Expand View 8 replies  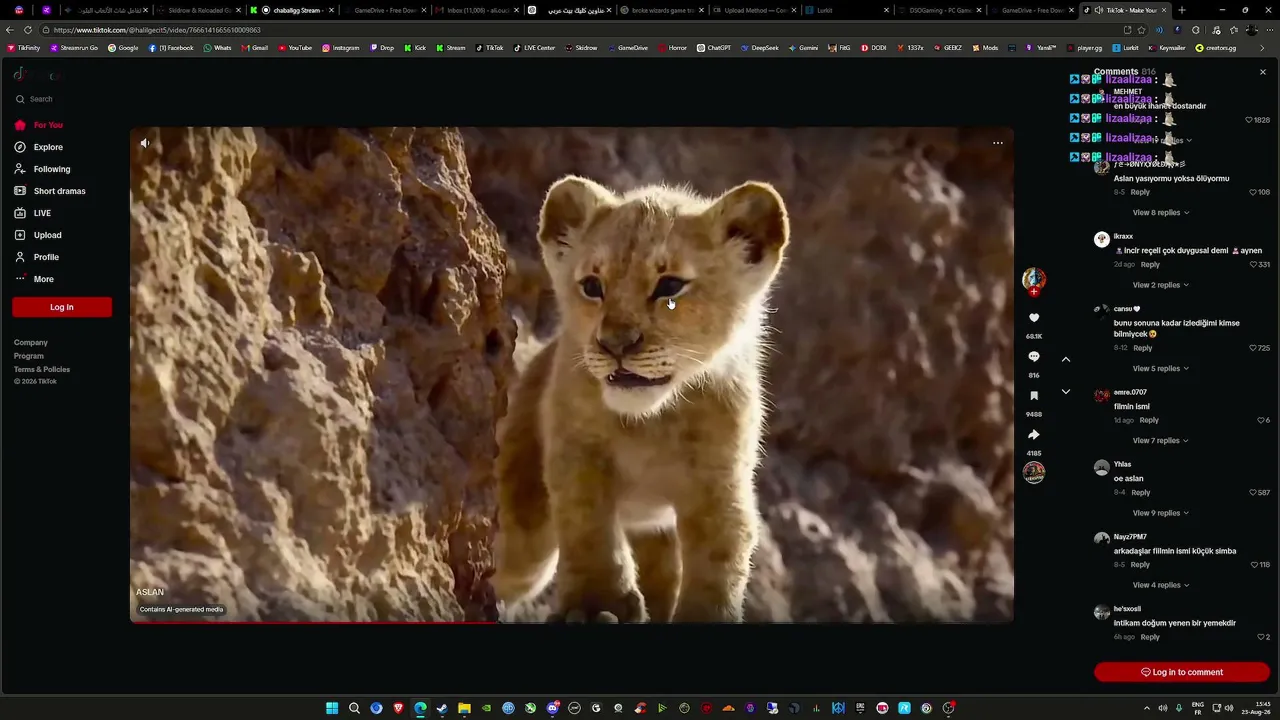tap(1161, 213)
